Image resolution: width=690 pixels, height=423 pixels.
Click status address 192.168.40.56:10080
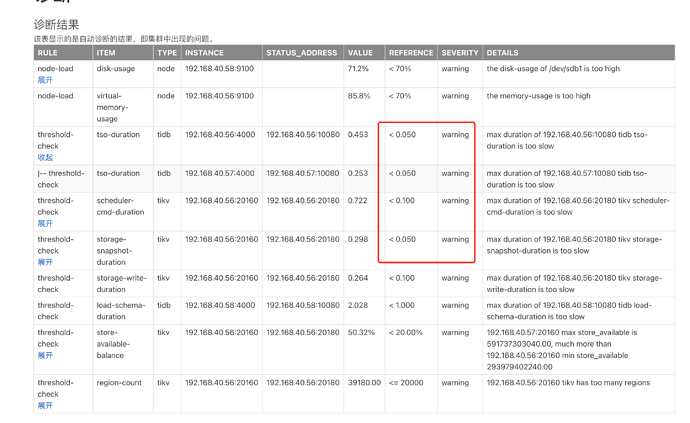303,135
